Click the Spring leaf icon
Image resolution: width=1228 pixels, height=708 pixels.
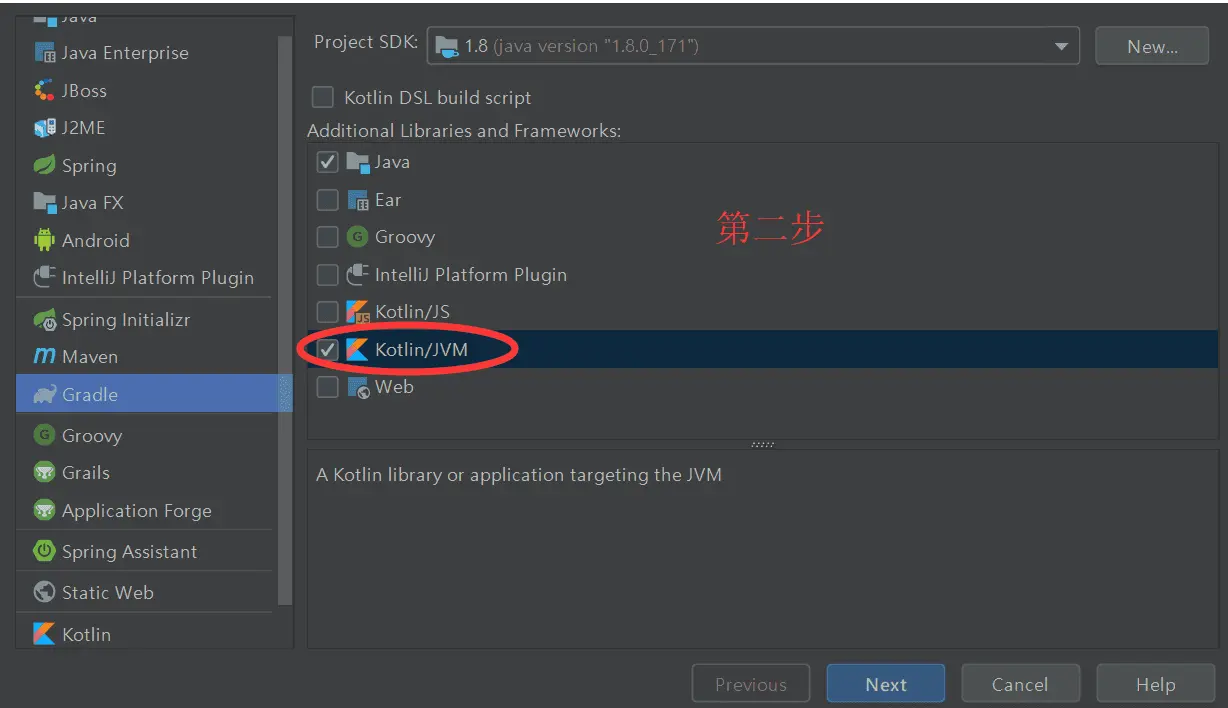pos(44,165)
